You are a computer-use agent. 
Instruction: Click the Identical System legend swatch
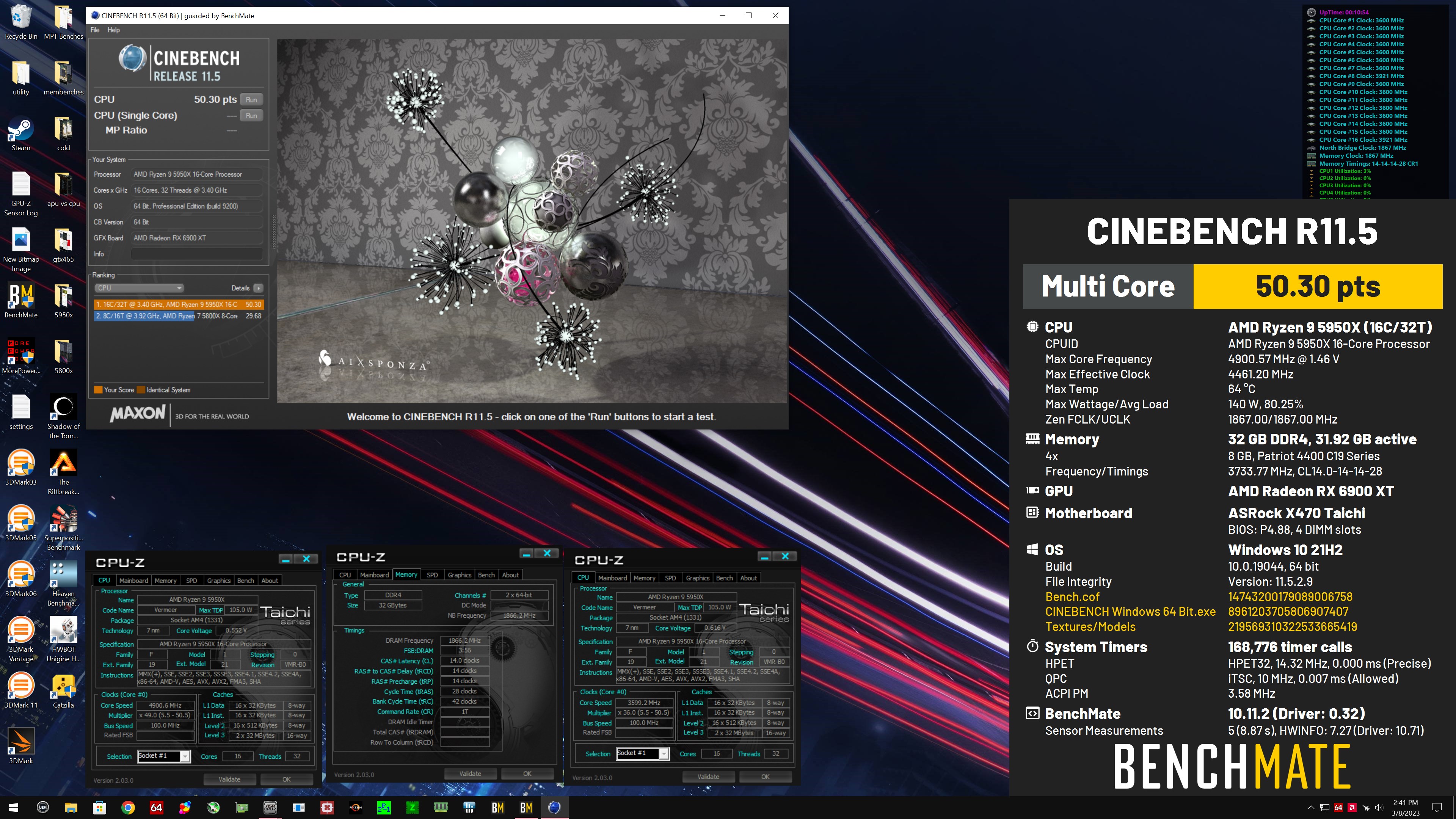pos(141,390)
